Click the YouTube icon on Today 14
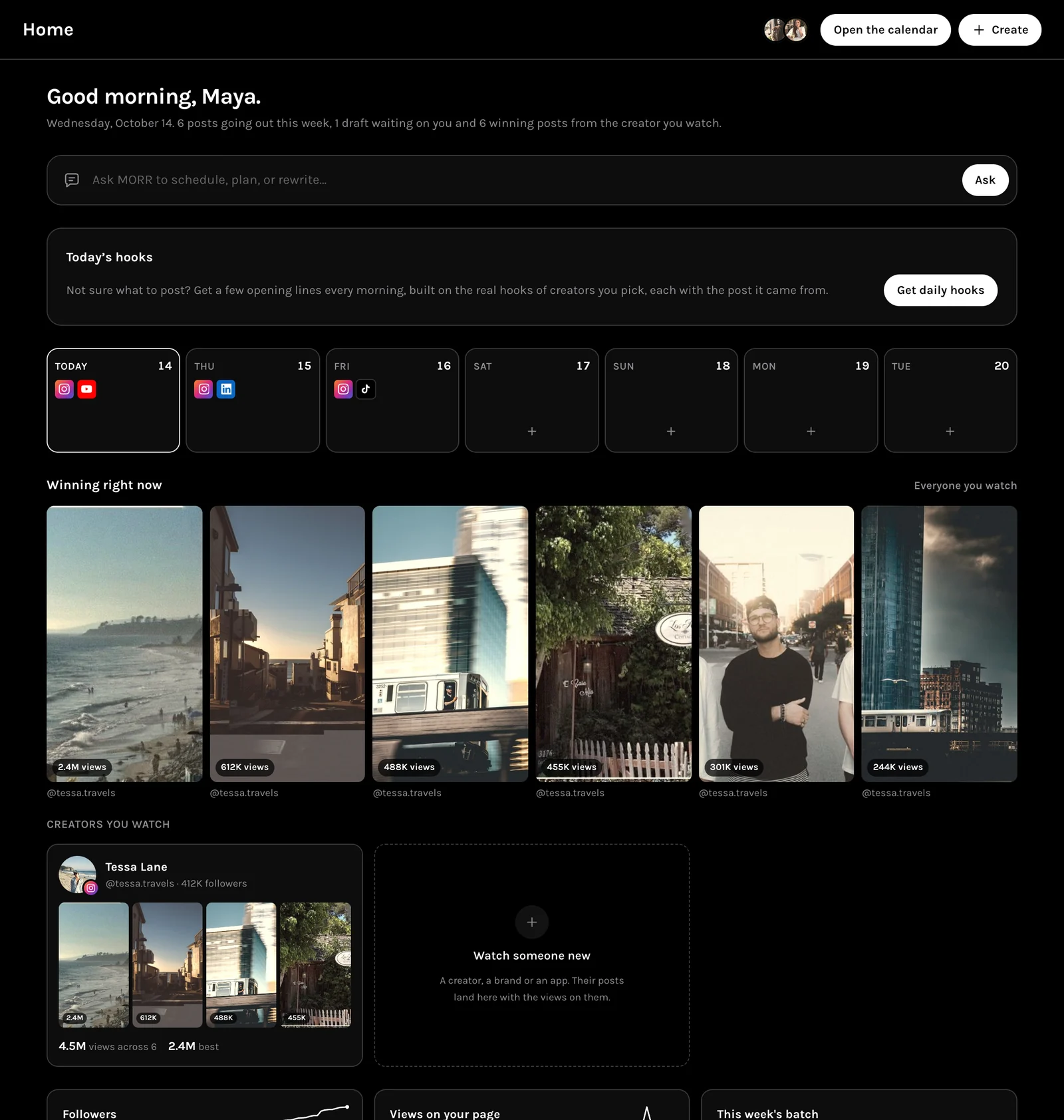 coord(87,389)
